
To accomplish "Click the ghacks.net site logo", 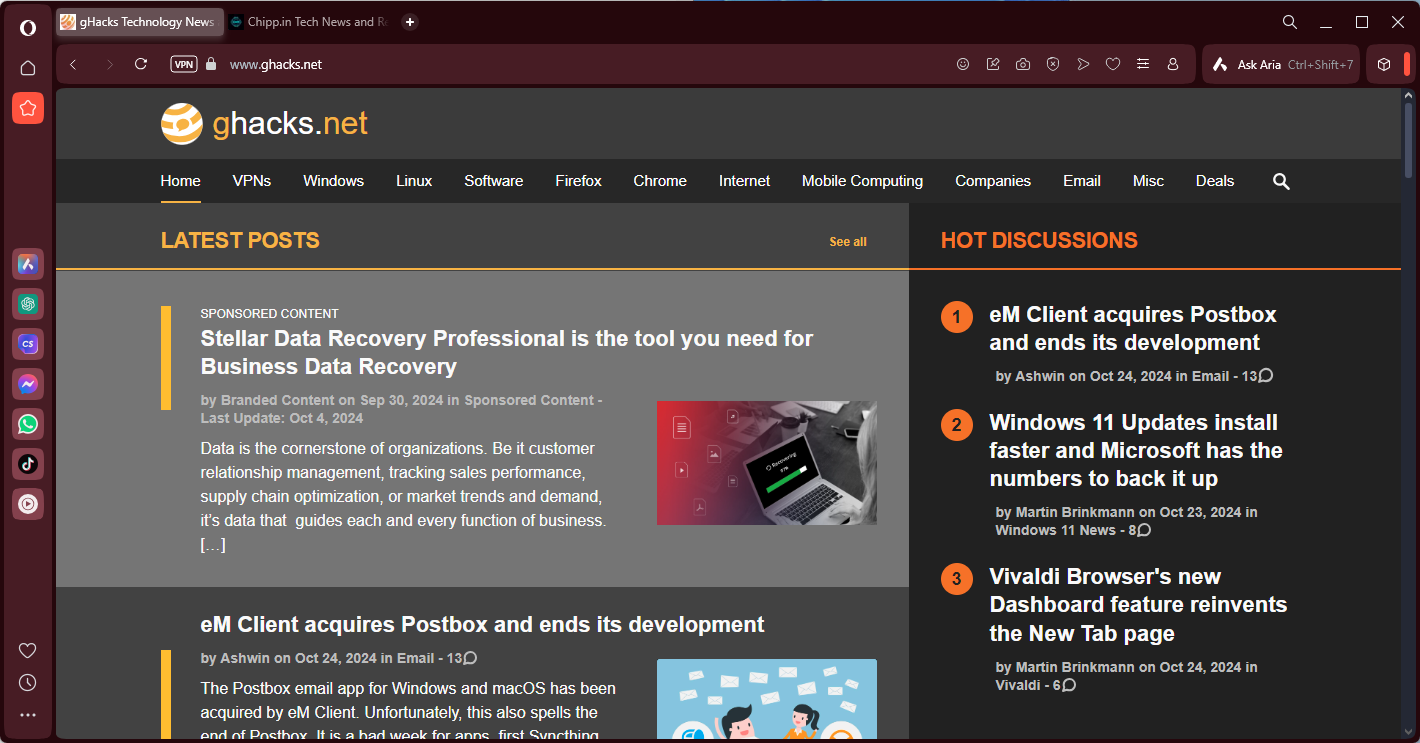I will tap(265, 123).
